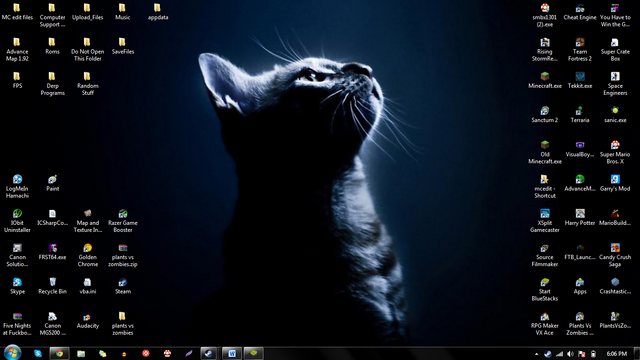This screenshot has width=640, height=360.
Task: Select Five Nights at Fuckbo... icon
Action: pyautogui.click(x=17, y=324)
